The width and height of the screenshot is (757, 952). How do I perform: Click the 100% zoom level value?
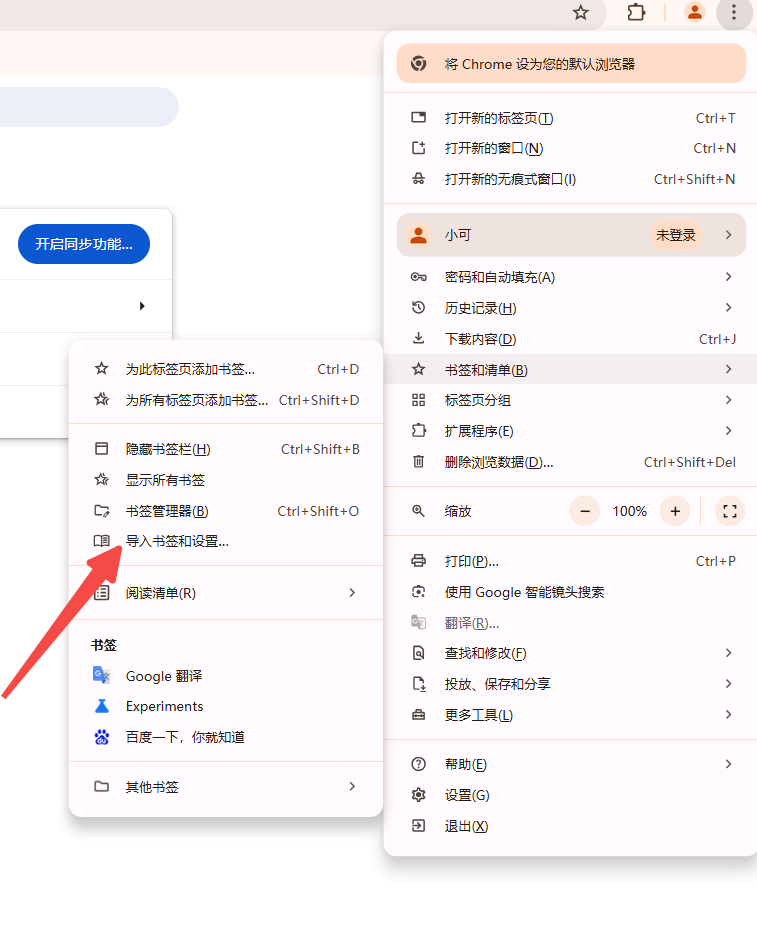(630, 511)
